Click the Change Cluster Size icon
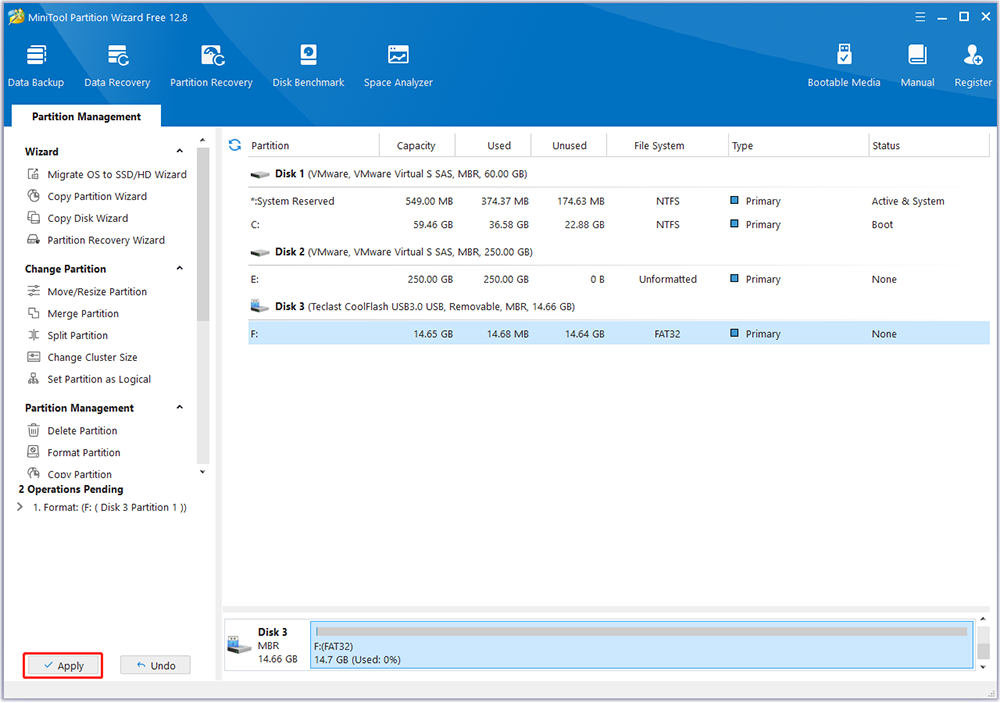Viewport: 1000px width, 703px height. 33,357
